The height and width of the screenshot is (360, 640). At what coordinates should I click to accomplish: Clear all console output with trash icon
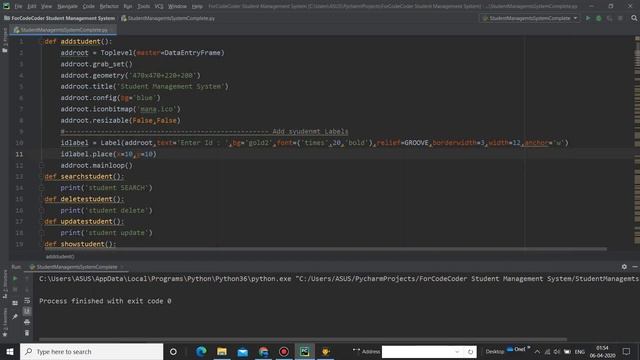pyautogui.click(x=27, y=333)
